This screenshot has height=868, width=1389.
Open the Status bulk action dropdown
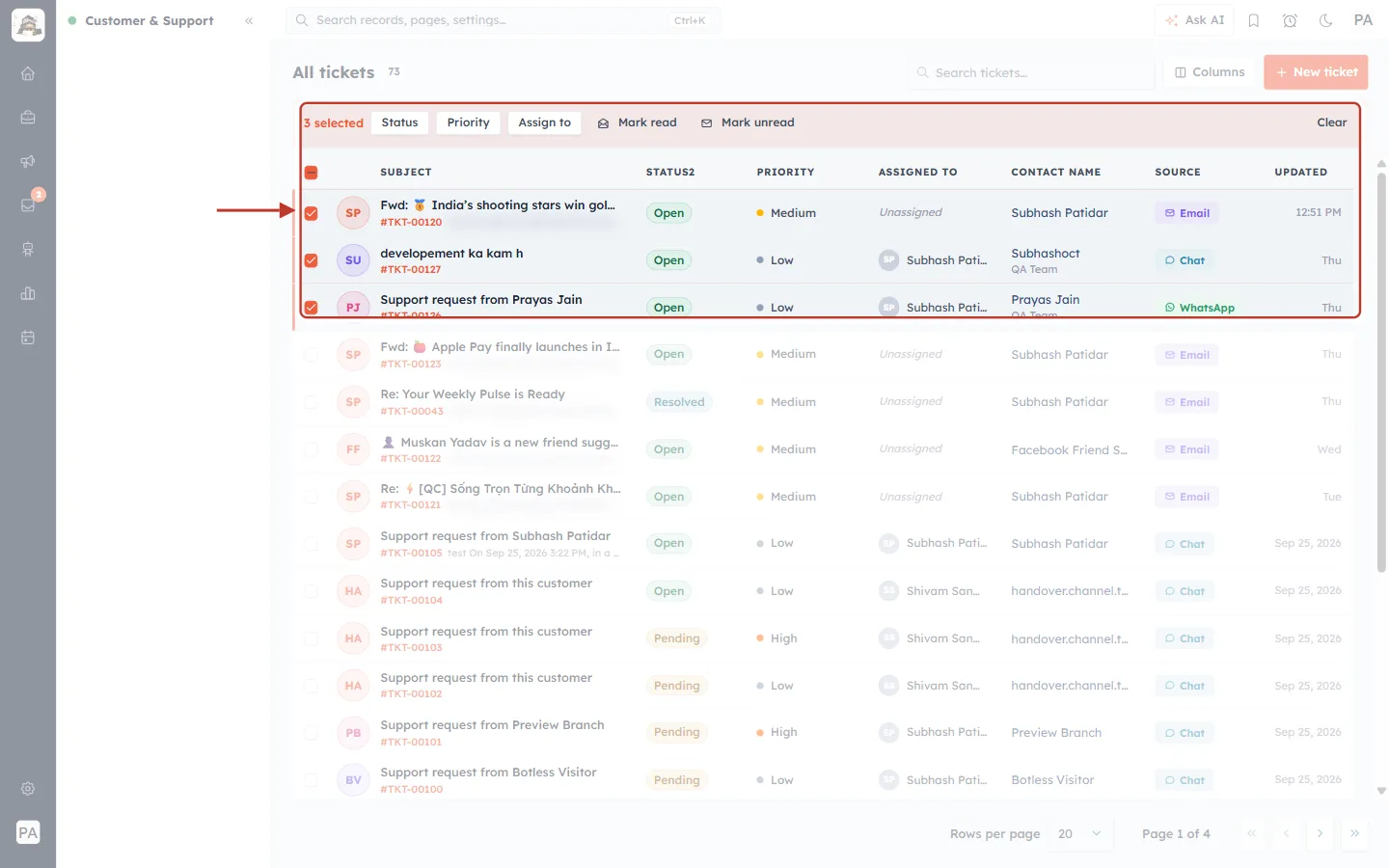point(399,122)
